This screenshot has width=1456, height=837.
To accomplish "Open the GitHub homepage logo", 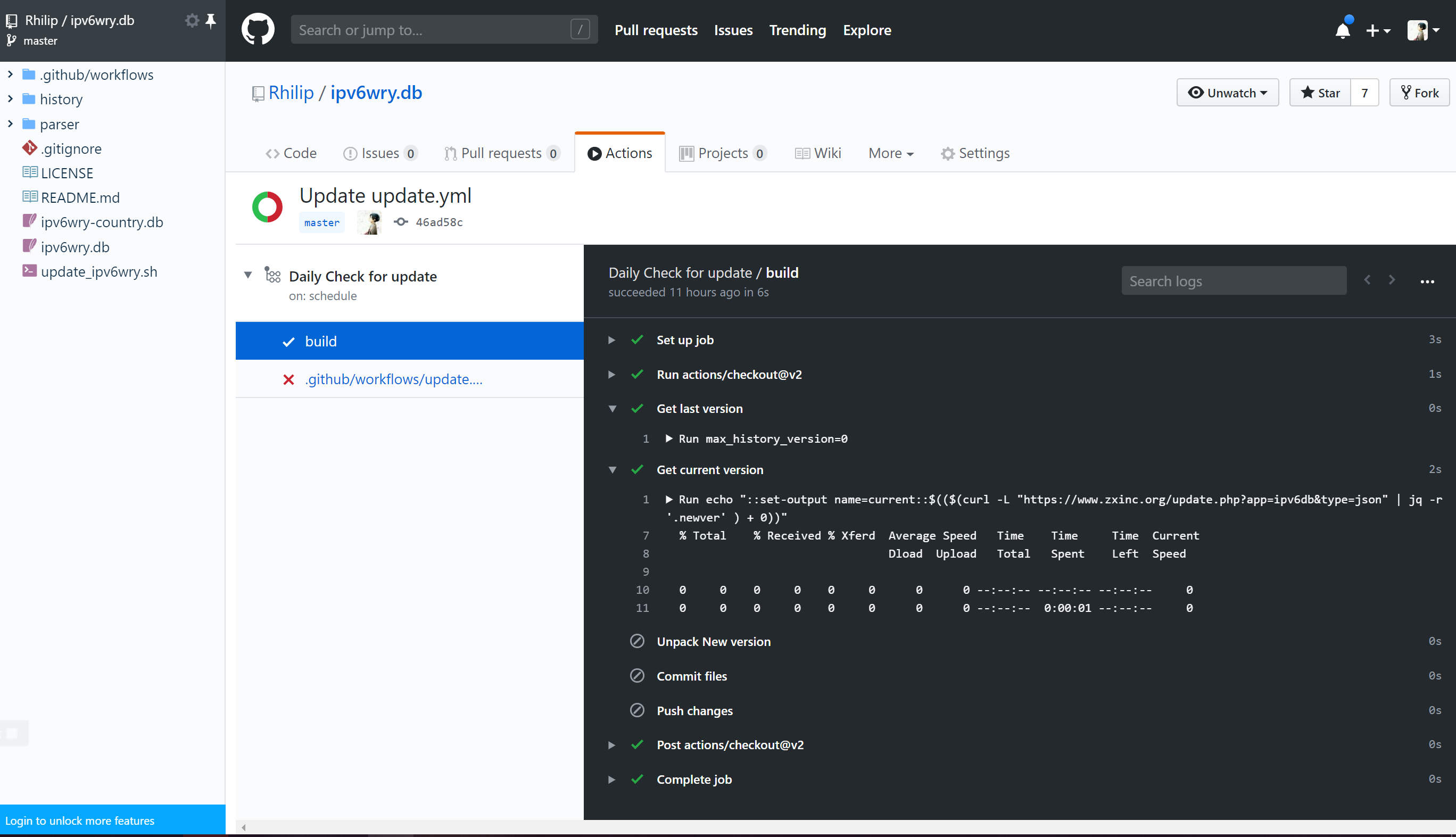I will click(258, 29).
